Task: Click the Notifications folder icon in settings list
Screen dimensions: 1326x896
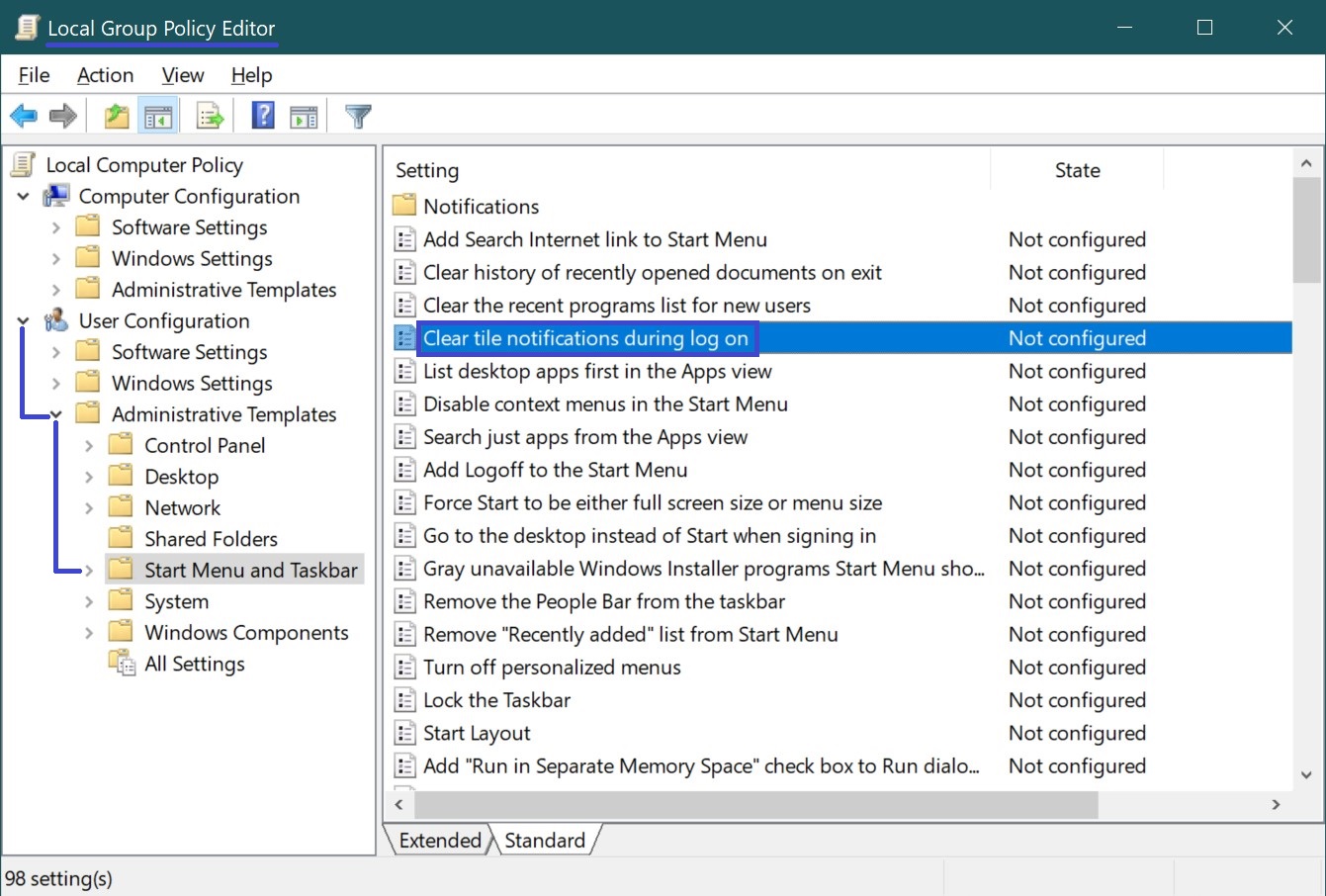Action: pyautogui.click(x=403, y=206)
